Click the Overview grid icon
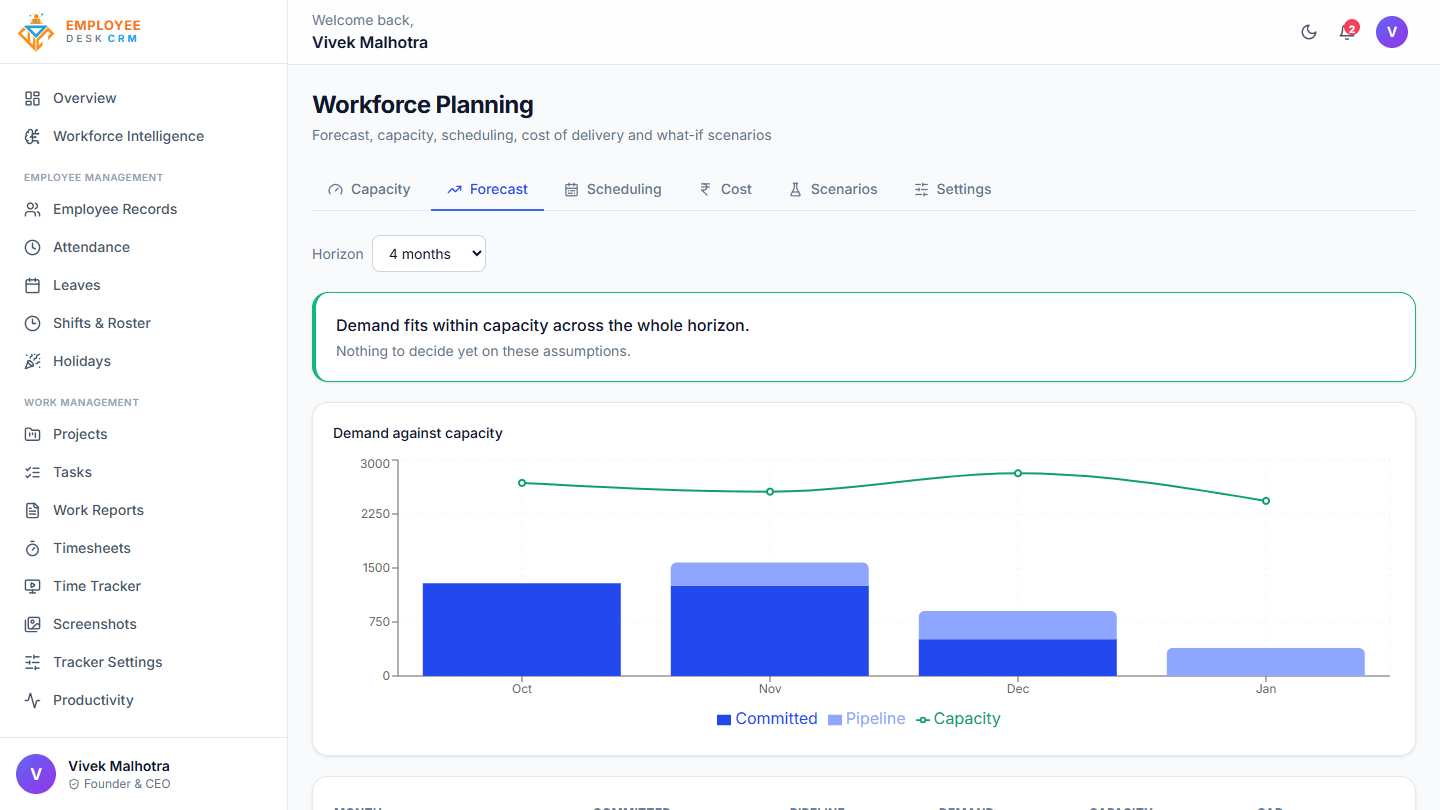The width and height of the screenshot is (1440, 810). (33, 98)
